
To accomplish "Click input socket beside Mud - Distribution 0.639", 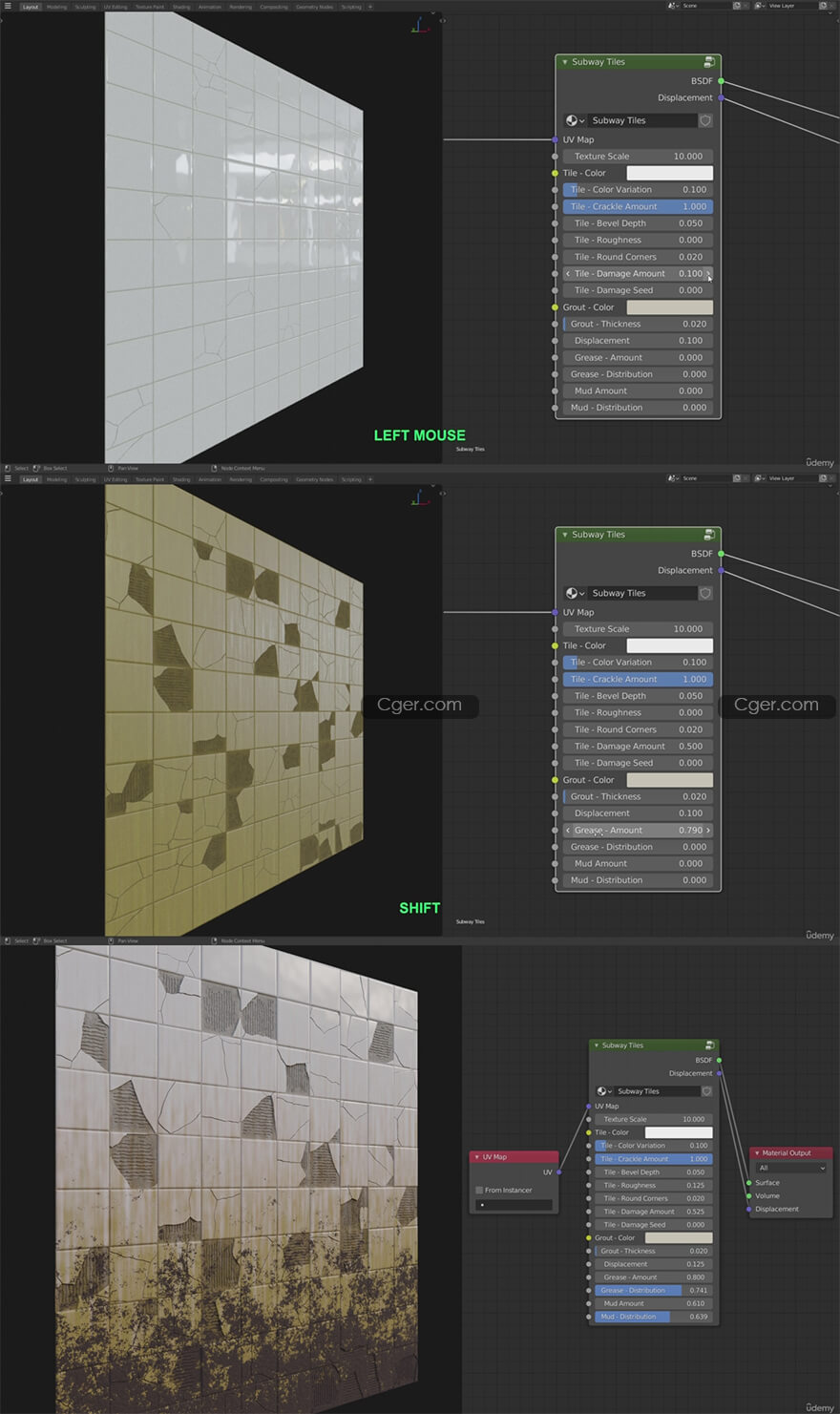I will click(589, 1317).
